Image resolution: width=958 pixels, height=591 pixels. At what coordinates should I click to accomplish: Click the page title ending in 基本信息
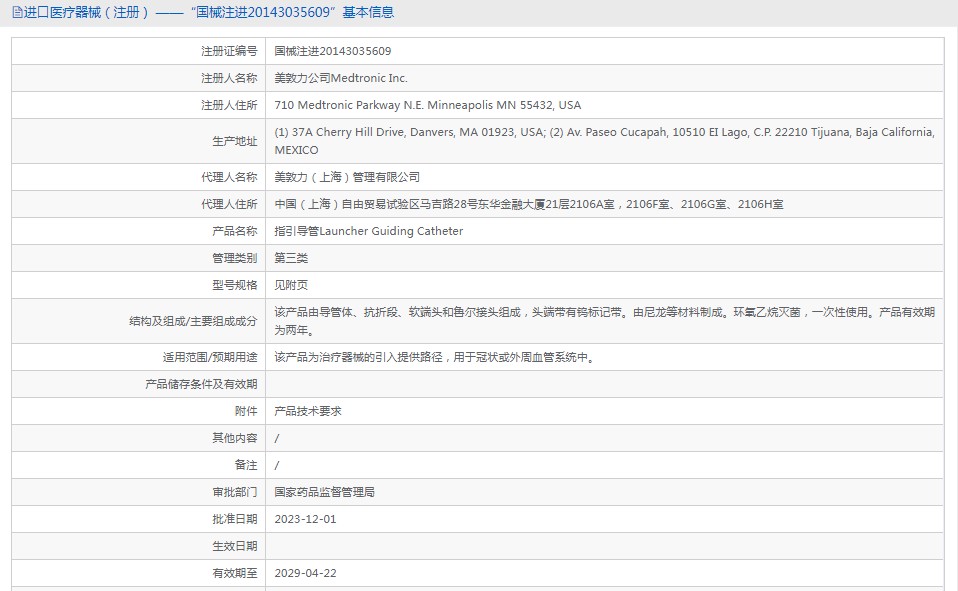point(208,12)
